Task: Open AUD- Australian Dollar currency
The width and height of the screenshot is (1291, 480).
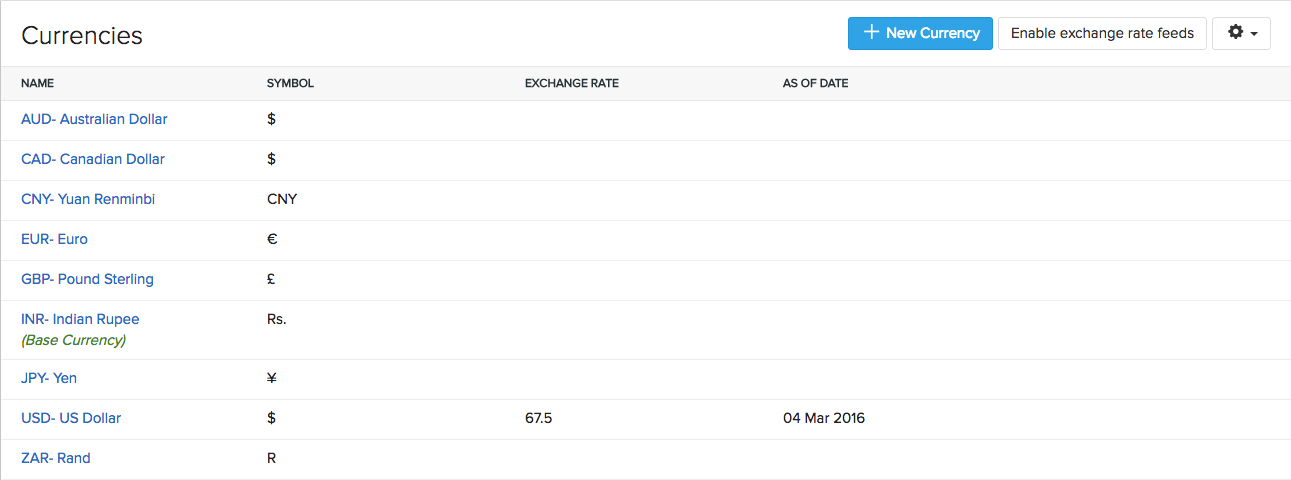Action: (x=94, y=119)
